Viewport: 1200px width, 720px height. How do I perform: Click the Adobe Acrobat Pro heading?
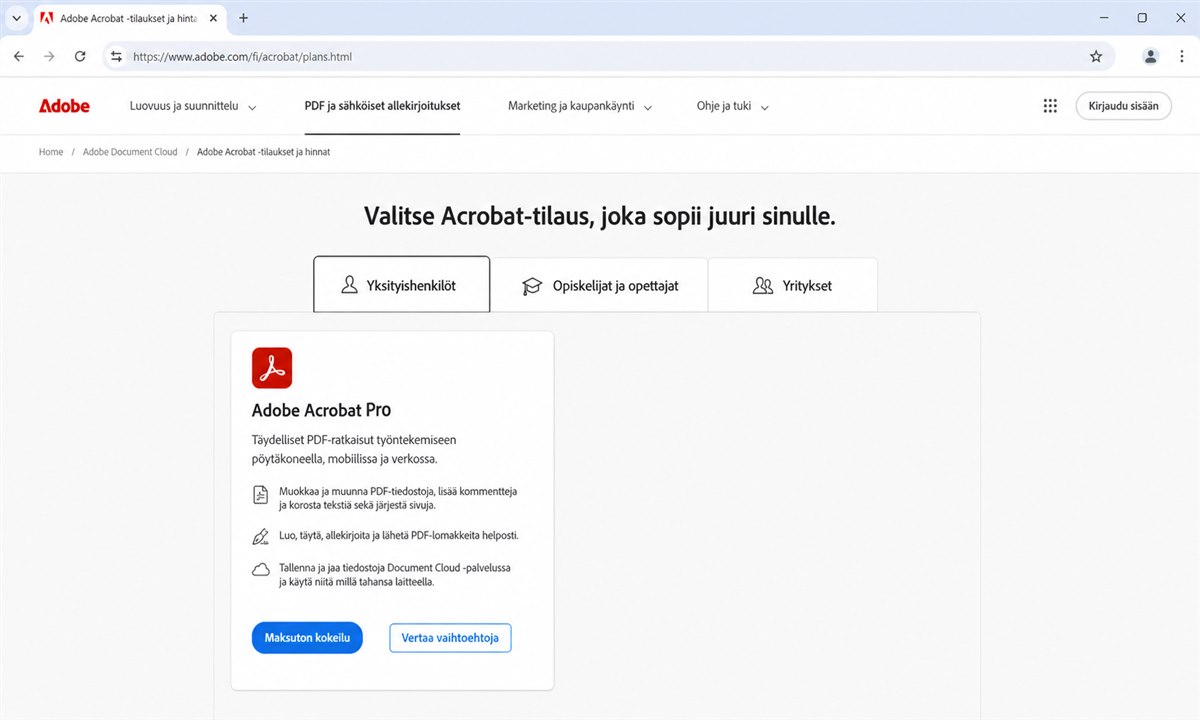[321, 410]
